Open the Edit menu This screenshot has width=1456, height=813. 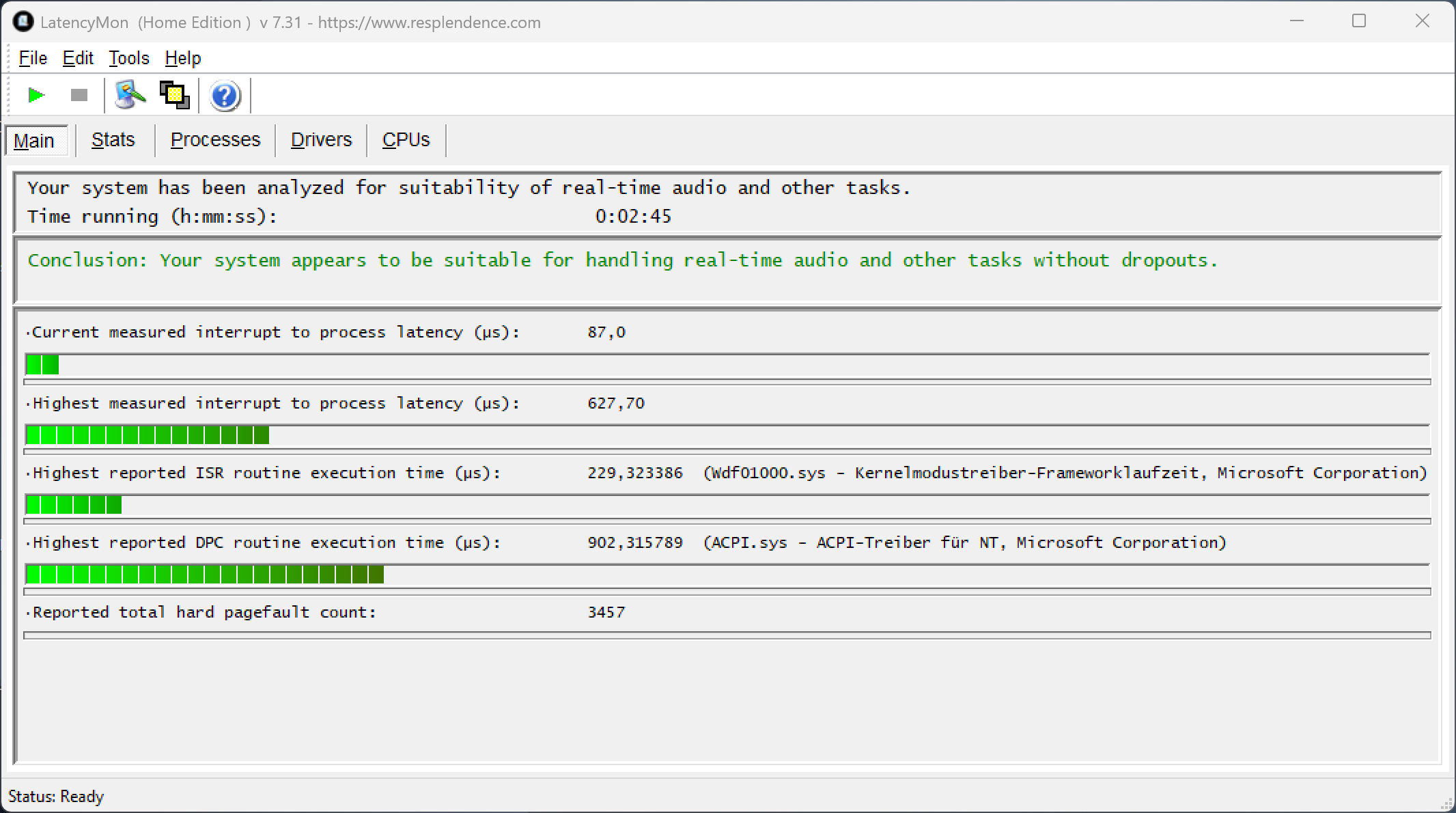[78, 58]
